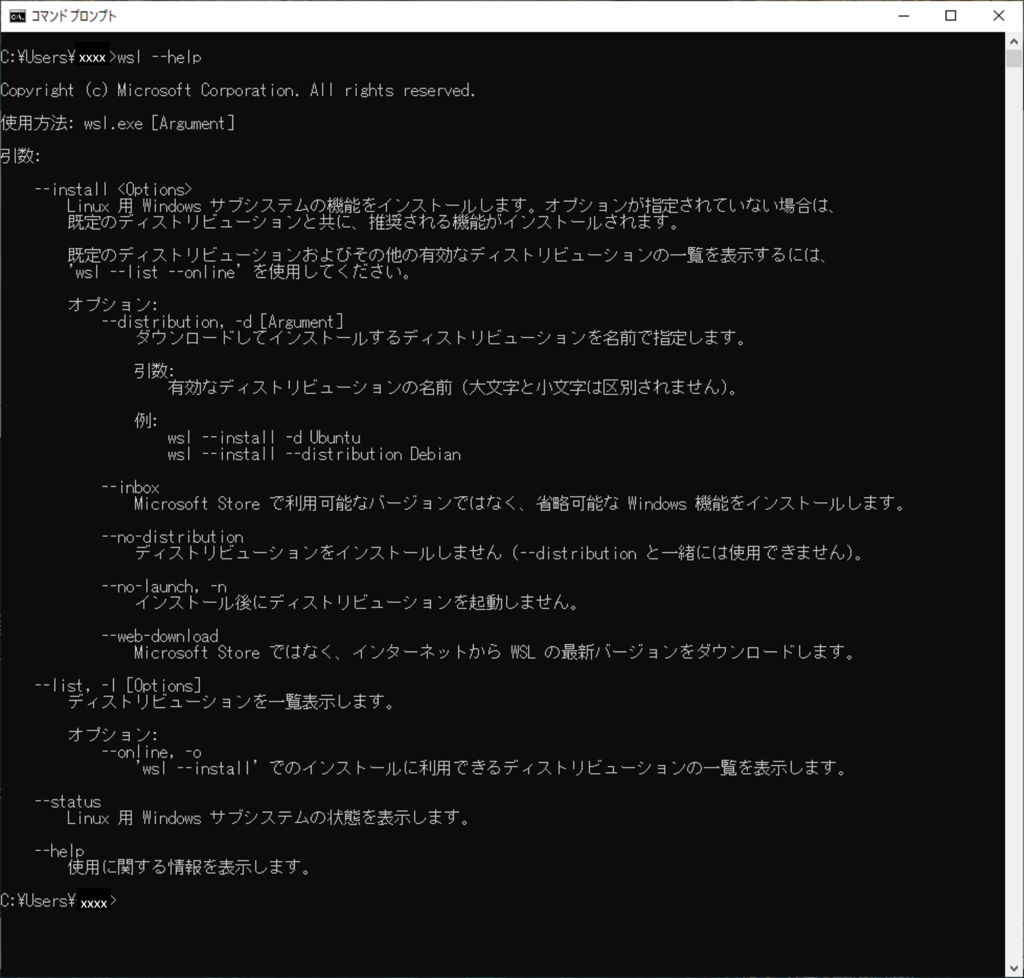Click the コマンド プロンプト title text
This screenshot has width=1024, height=978.
click(x=74, y=16)
